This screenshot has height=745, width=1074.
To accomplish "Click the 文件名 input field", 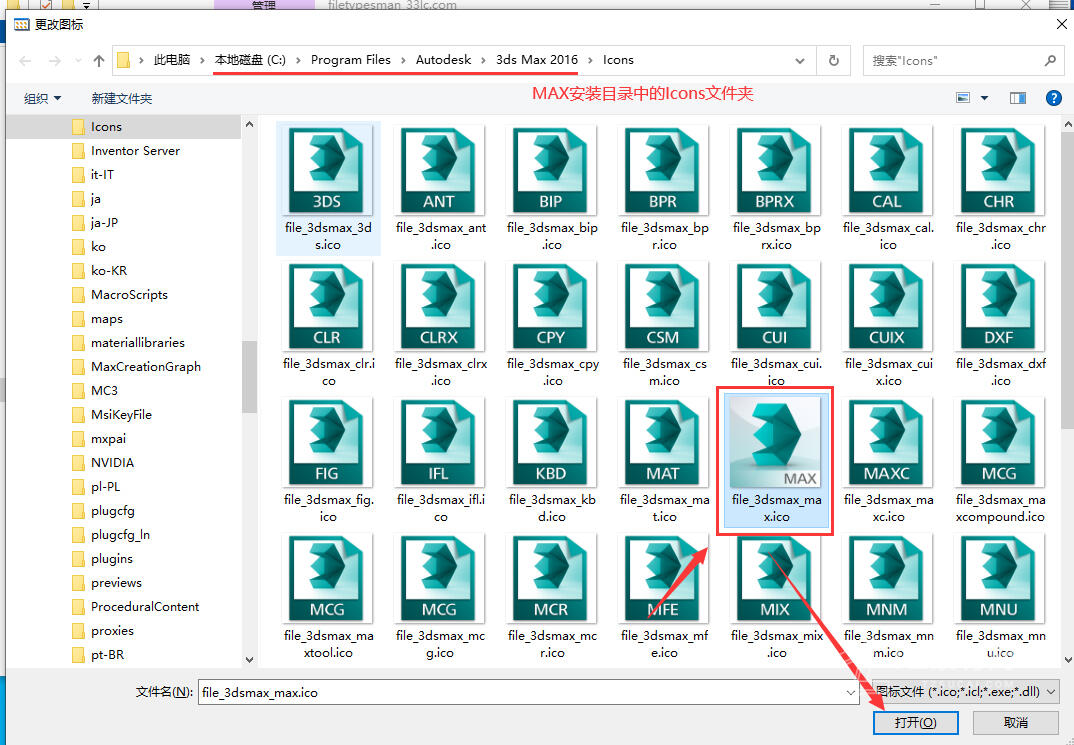I will (x=520, y=691).
